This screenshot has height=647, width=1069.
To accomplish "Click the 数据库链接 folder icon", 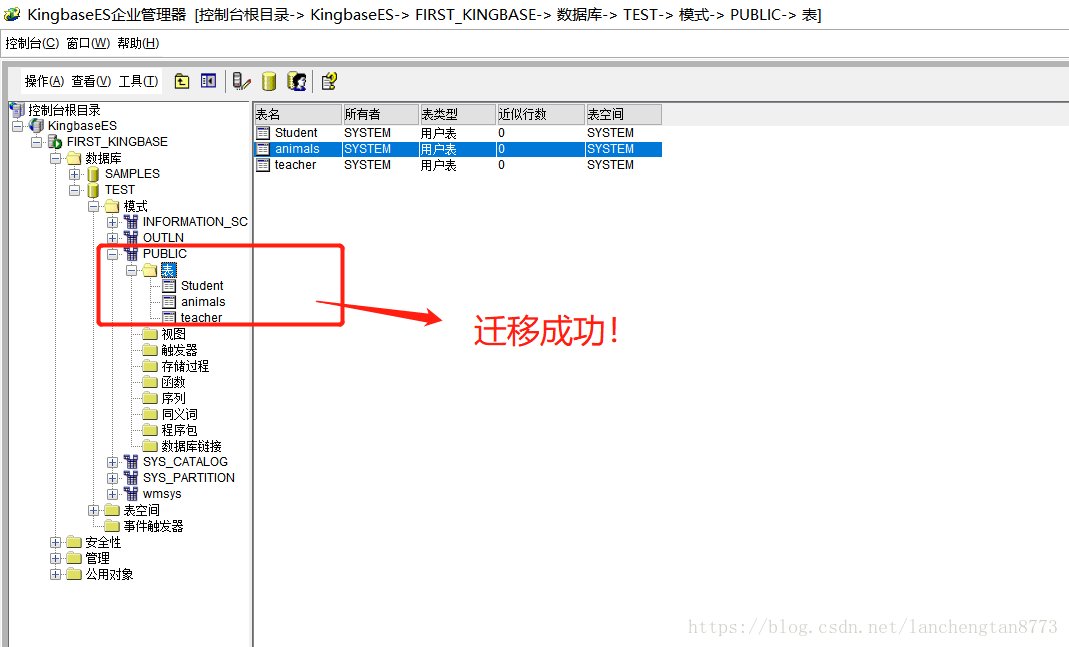I will tap(150, 446).
